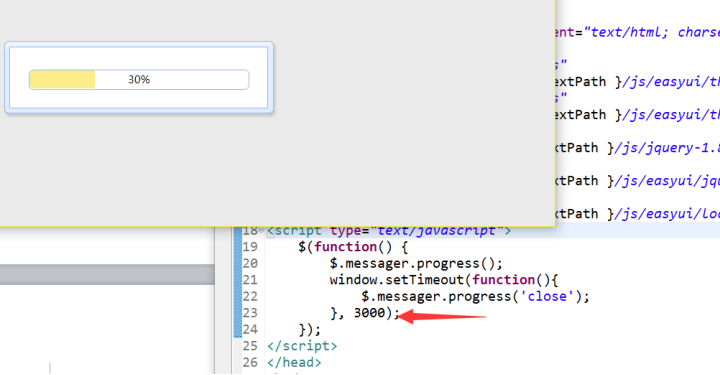The height and width of the screenshot is (375, 720).
Task: Click the 'close' string on line 22
Action: pos(547,297)
